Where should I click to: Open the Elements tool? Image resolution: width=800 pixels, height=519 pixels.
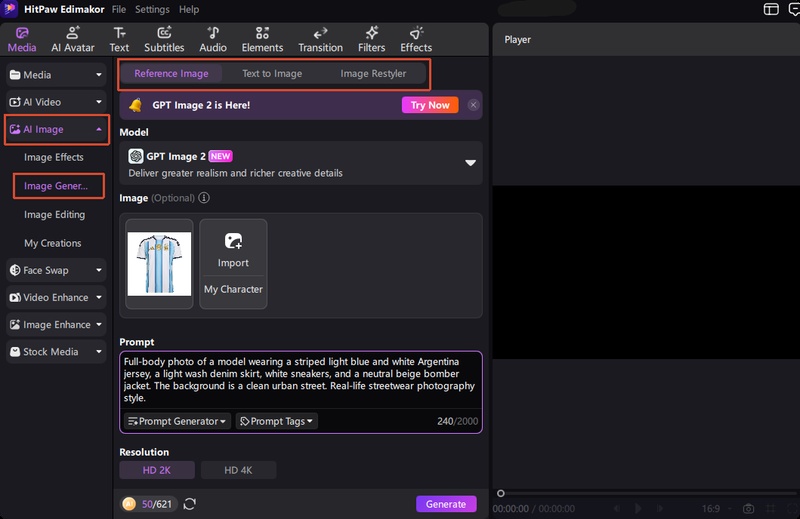pos(262,40)
